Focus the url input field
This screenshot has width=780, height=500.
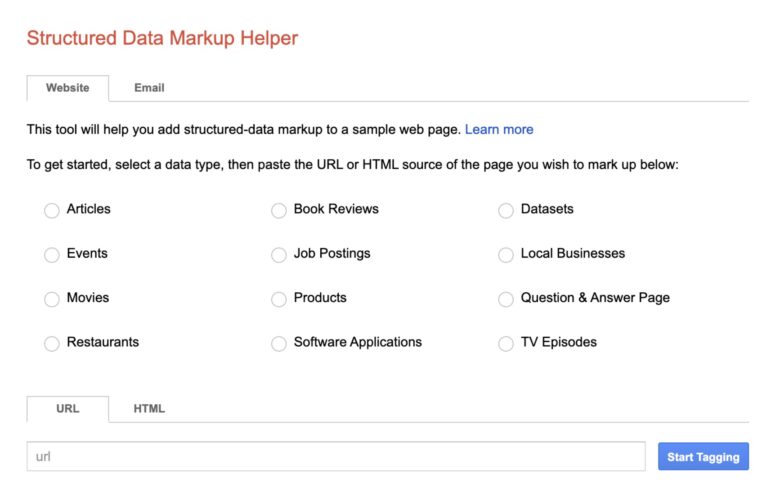336,457
